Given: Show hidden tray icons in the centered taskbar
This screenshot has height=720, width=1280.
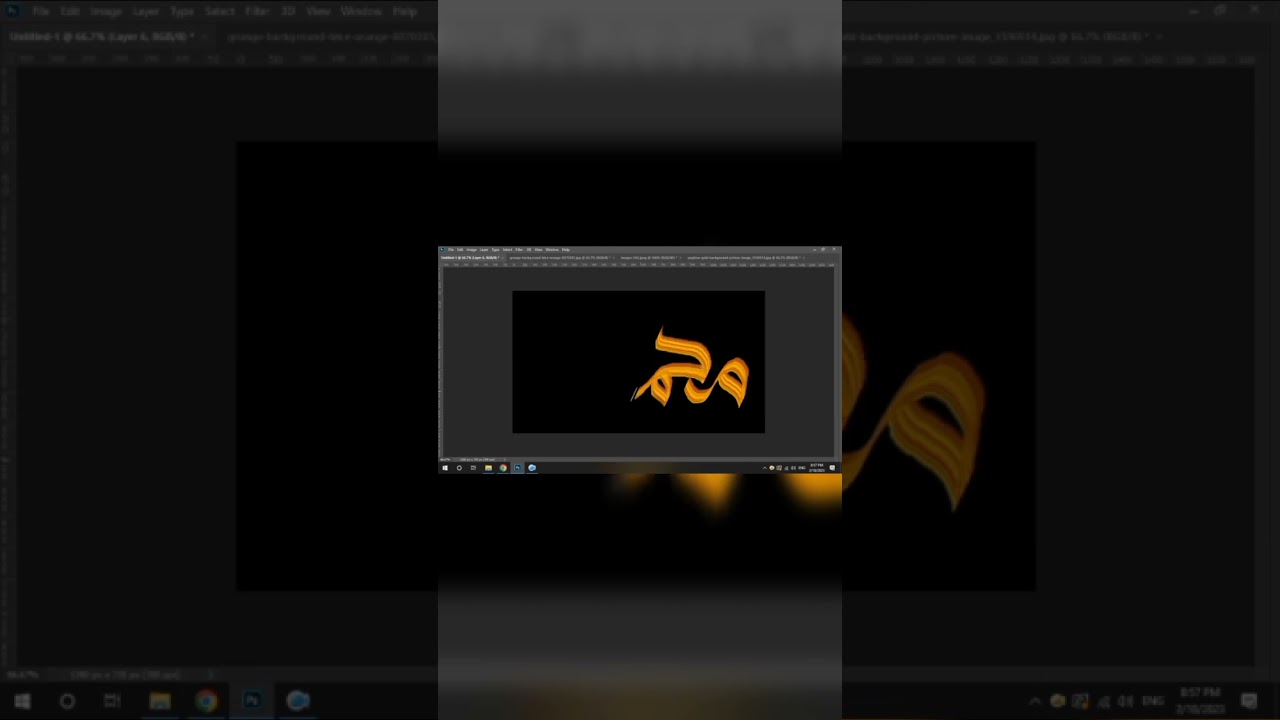Looking at the screenshot, I should (765, 468).
